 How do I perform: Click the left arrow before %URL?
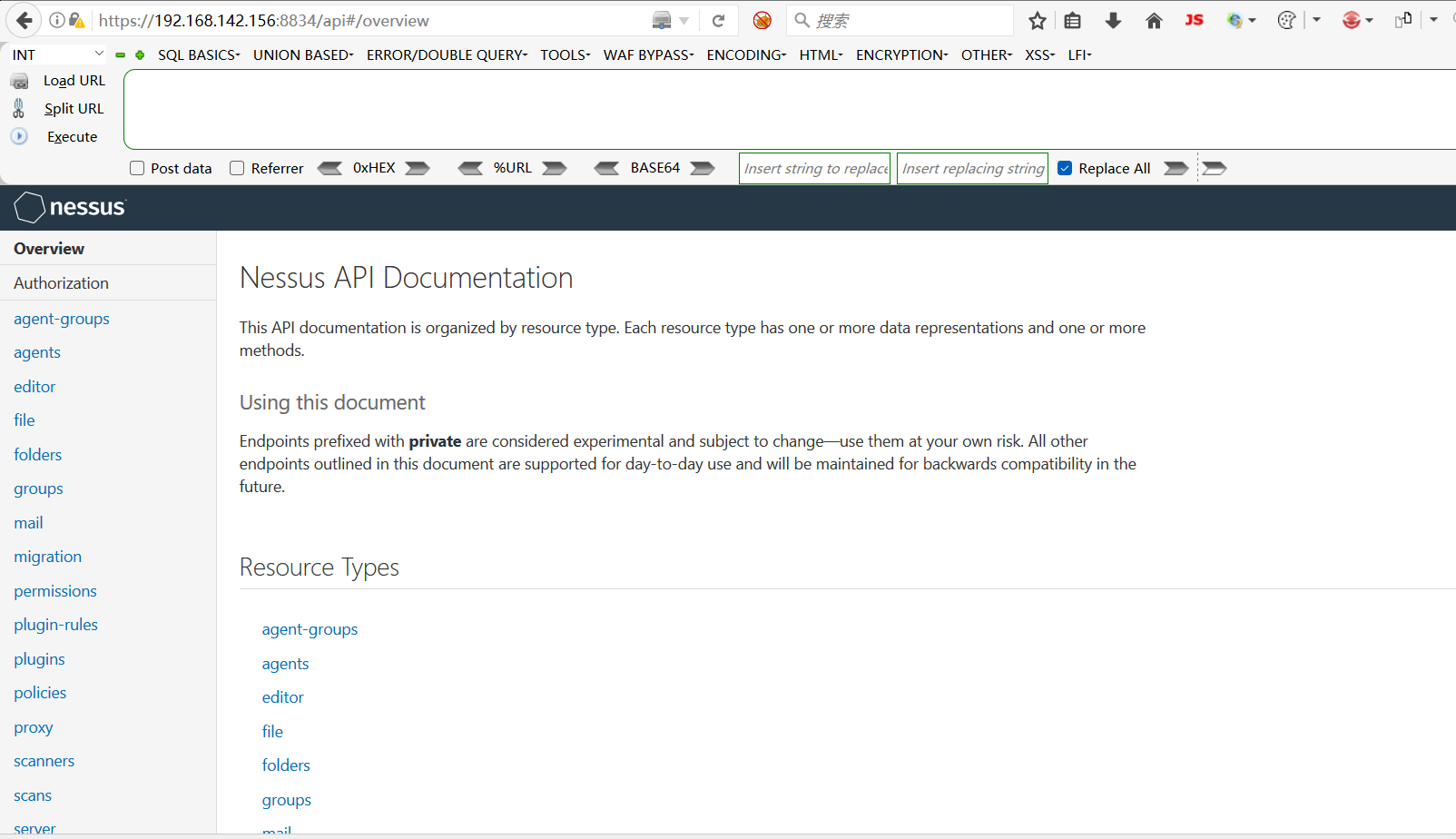coord(470,168)
